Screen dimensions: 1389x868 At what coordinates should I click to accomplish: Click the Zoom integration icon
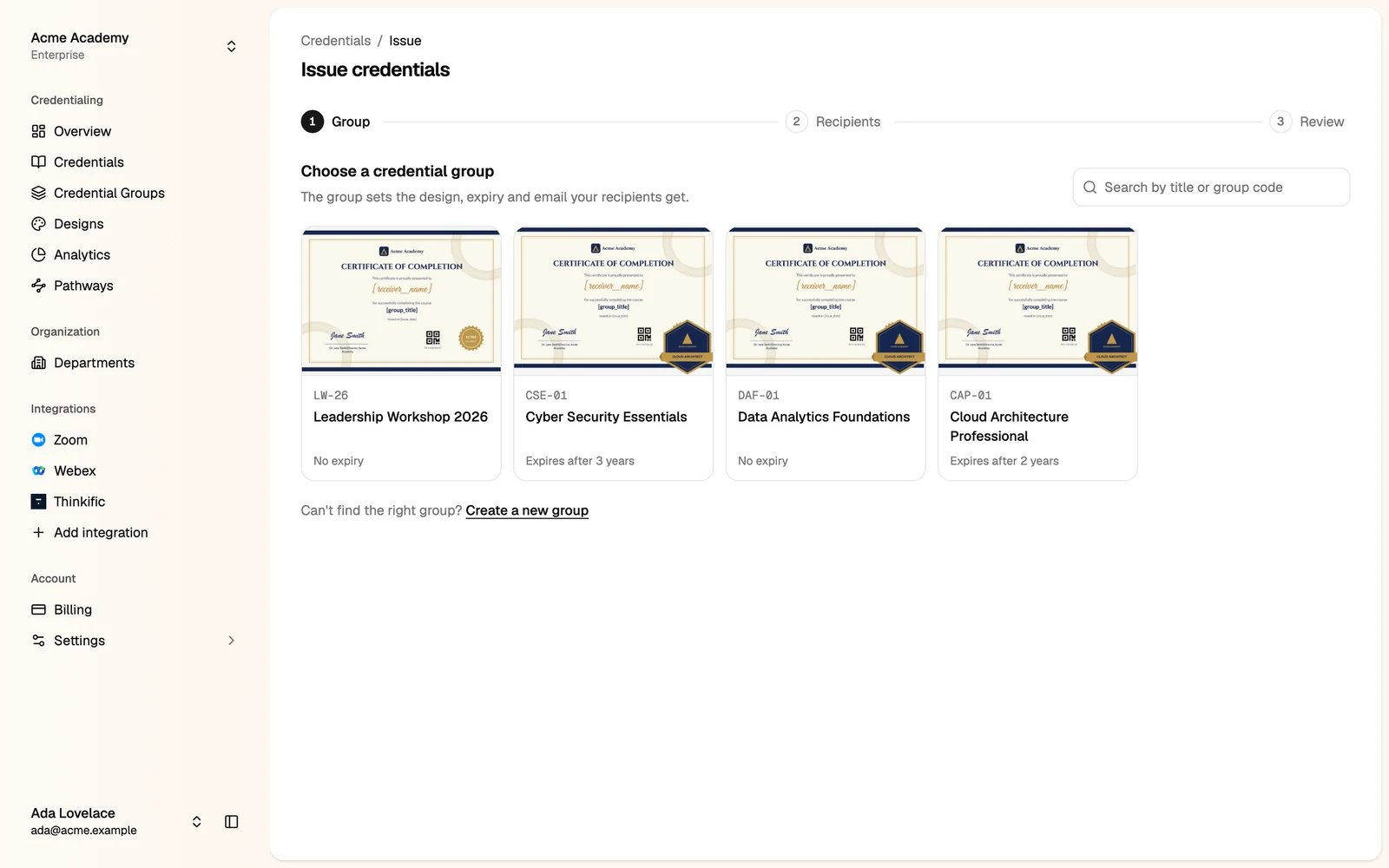coord(38,440)
